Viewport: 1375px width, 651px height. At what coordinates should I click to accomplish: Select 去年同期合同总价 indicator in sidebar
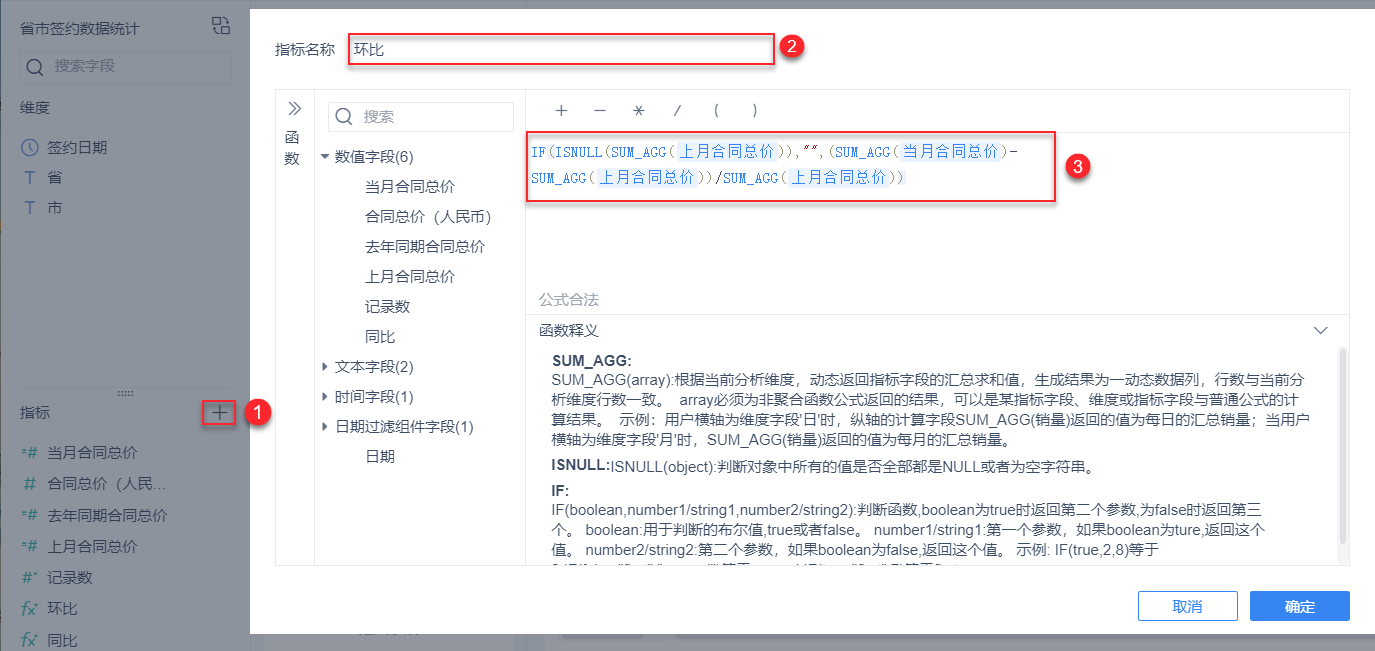click(x=108, y=515)
